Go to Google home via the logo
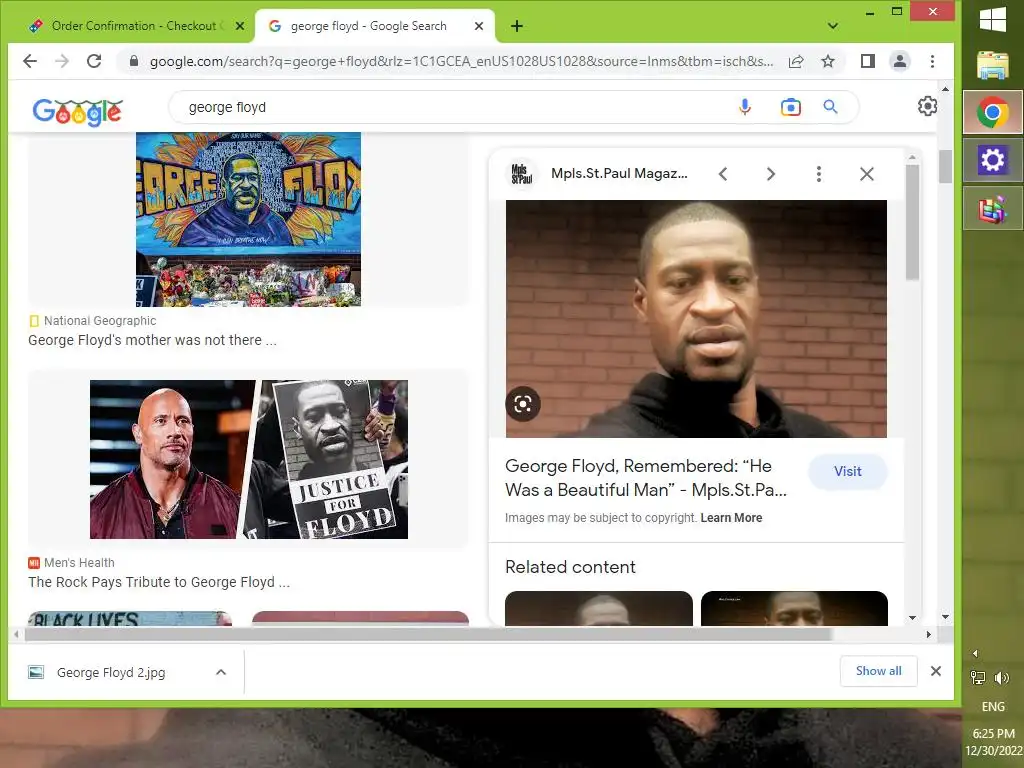The width and height of the screenshot is (1024, 768). point(78,112)
